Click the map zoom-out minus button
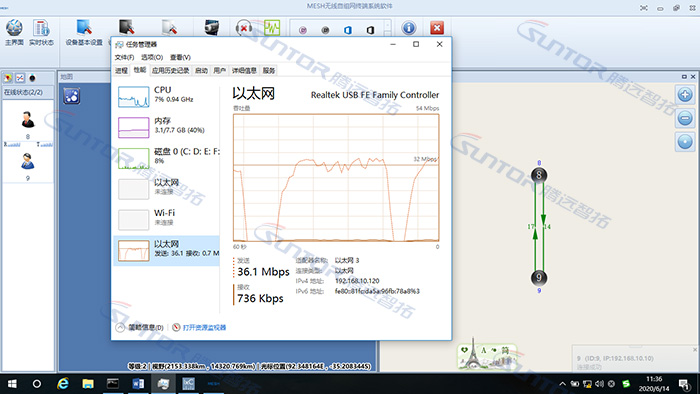The height and width of the screenshot is (394, 700). tap(685, 118)
